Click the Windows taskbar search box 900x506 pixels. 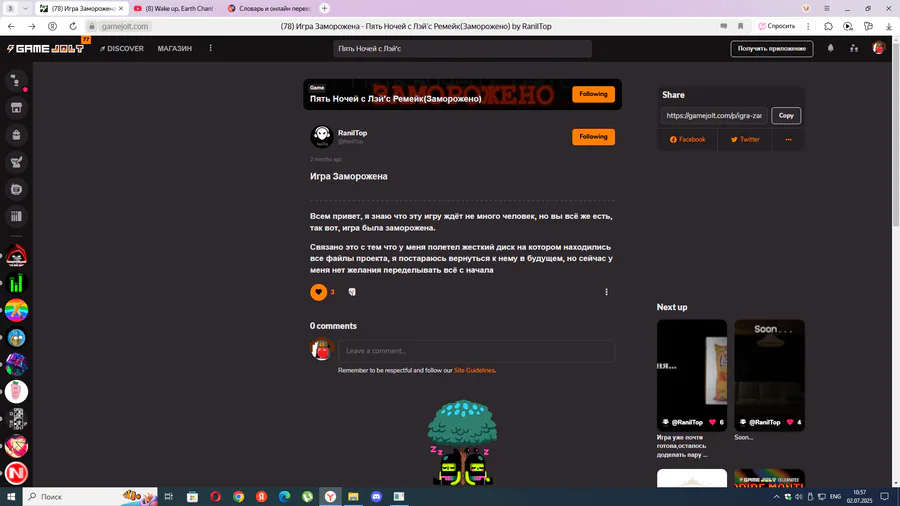pyautogui.click(x=90, y=497)
